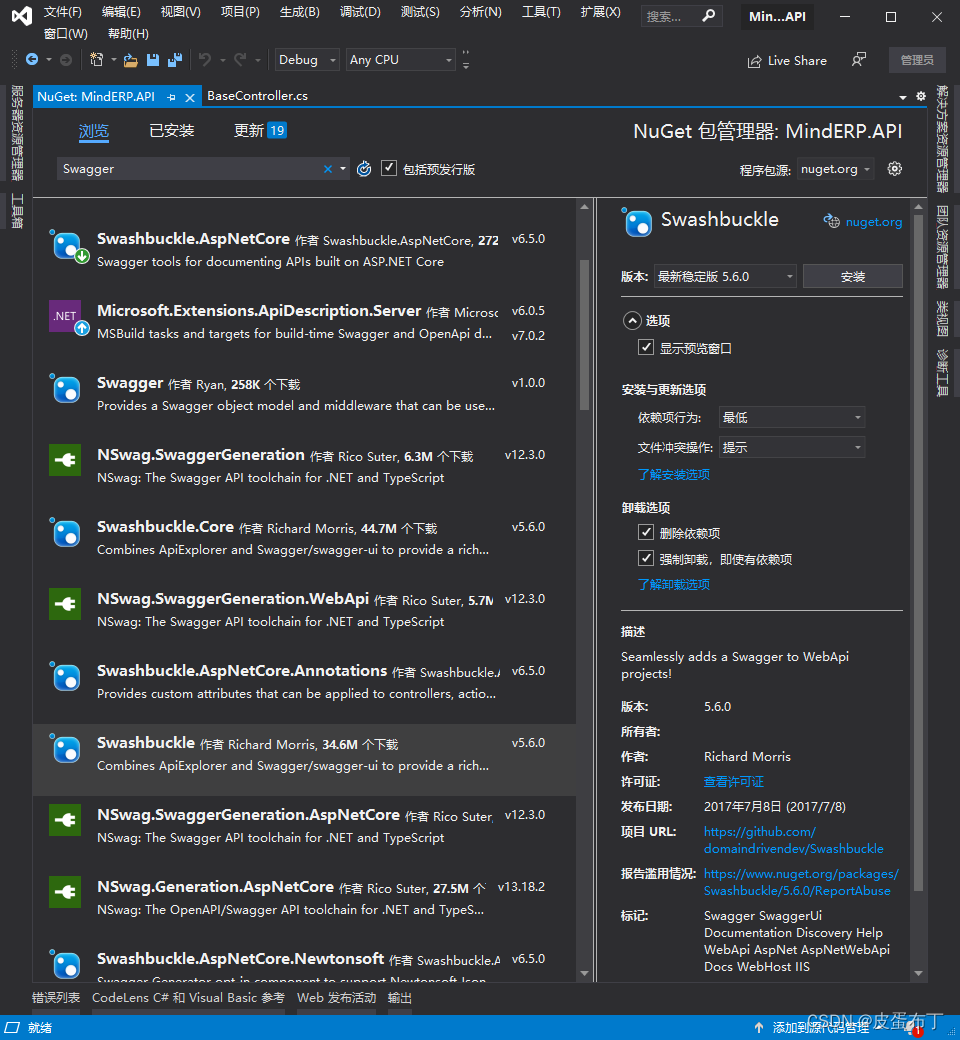Image resolution: width=960 pixels, height=1040 pixels.
Task: Click the save all files icon
Action: click(175, 60)
